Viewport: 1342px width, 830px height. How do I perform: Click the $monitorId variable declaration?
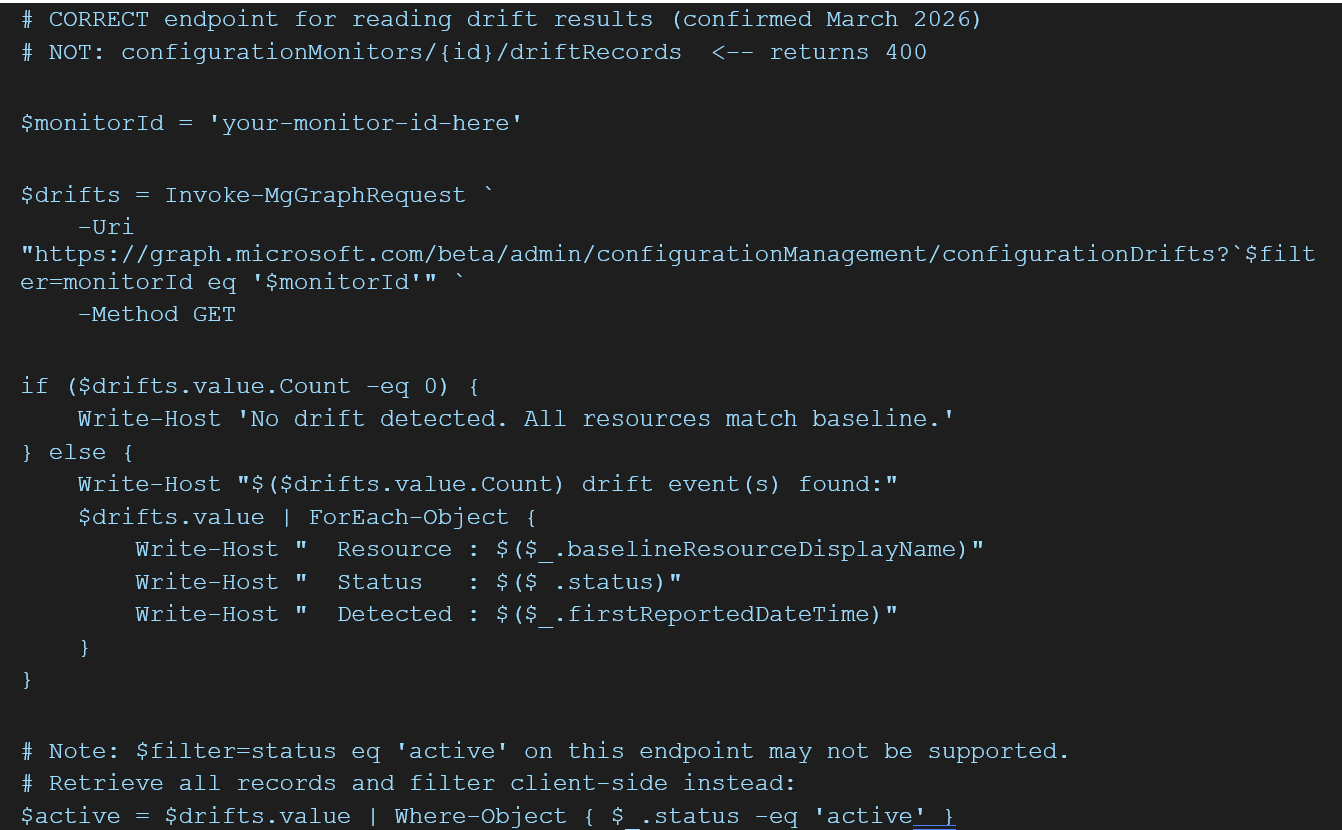pos(92,124)
